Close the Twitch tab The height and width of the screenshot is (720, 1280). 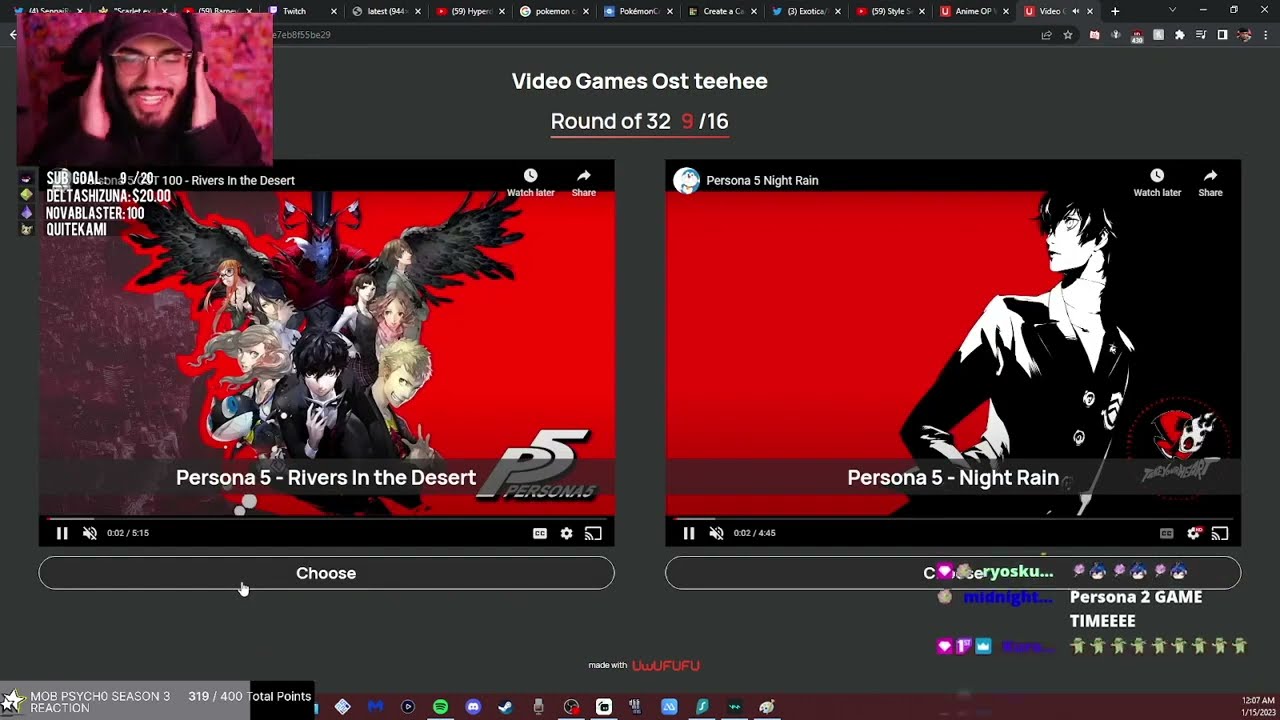(334, 11)
